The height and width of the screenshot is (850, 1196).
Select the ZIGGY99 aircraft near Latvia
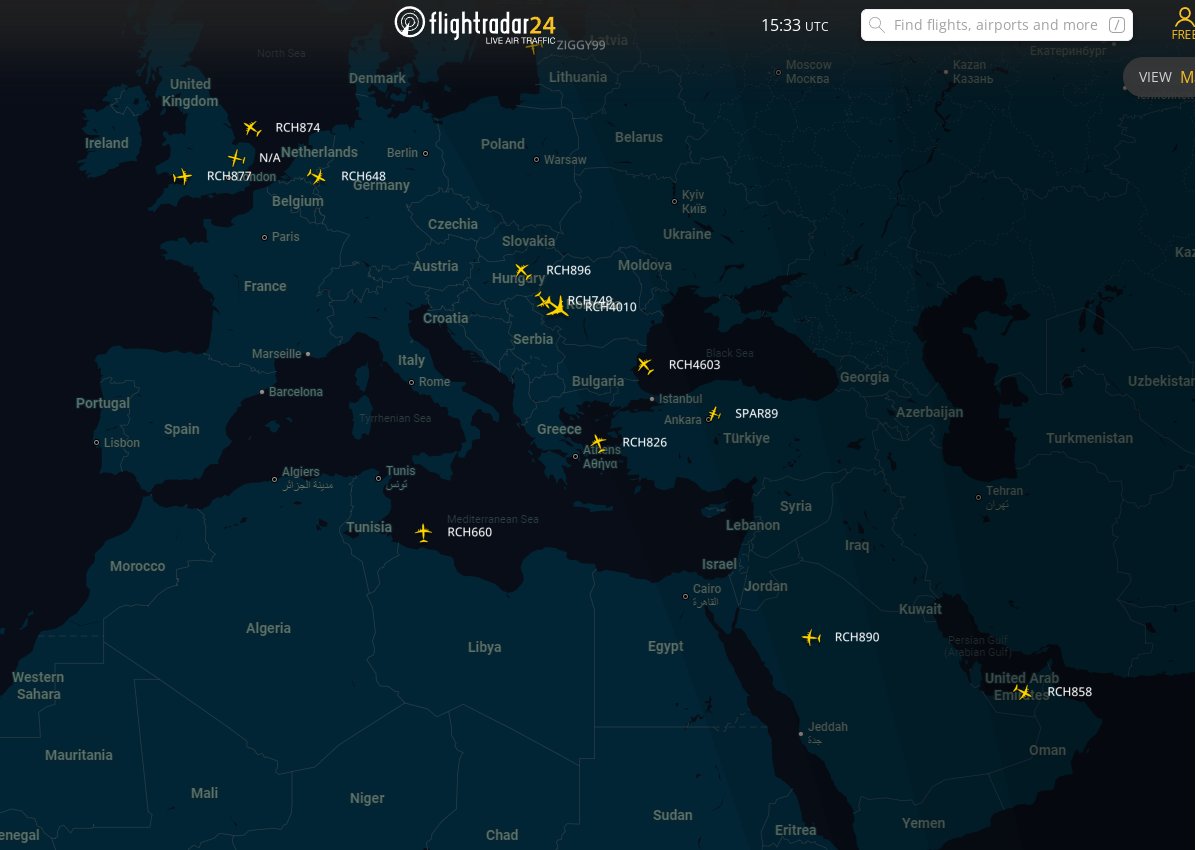[535, 46]
